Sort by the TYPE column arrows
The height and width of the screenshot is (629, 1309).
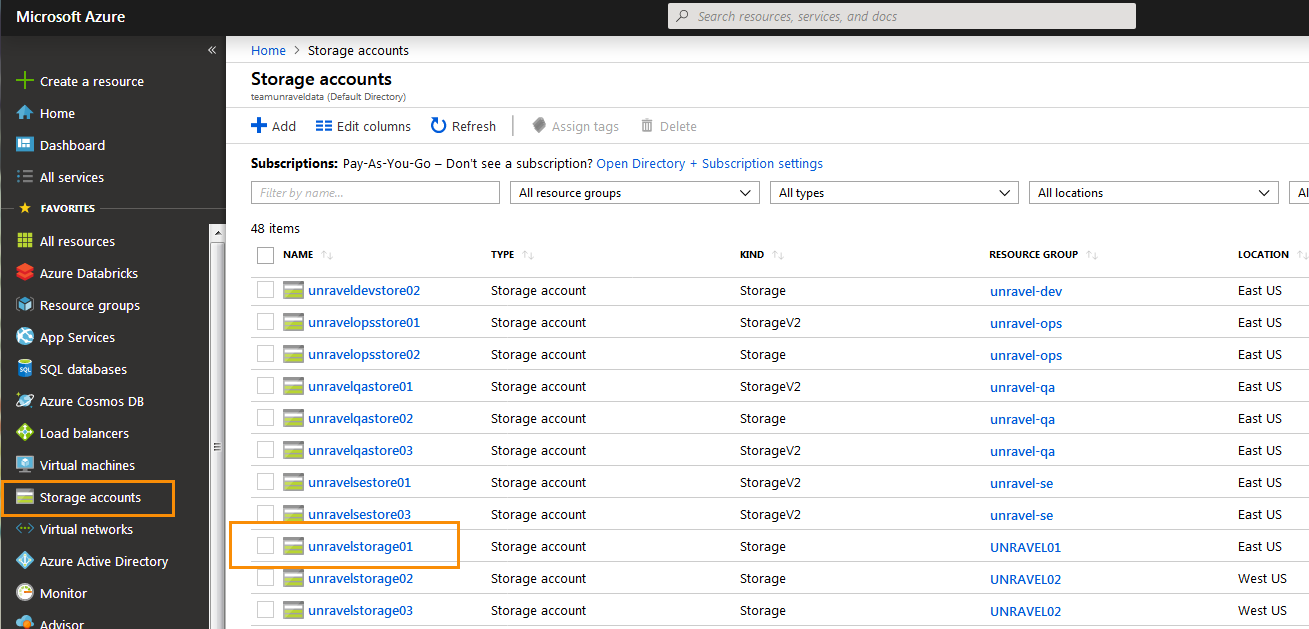click(528, 255)
